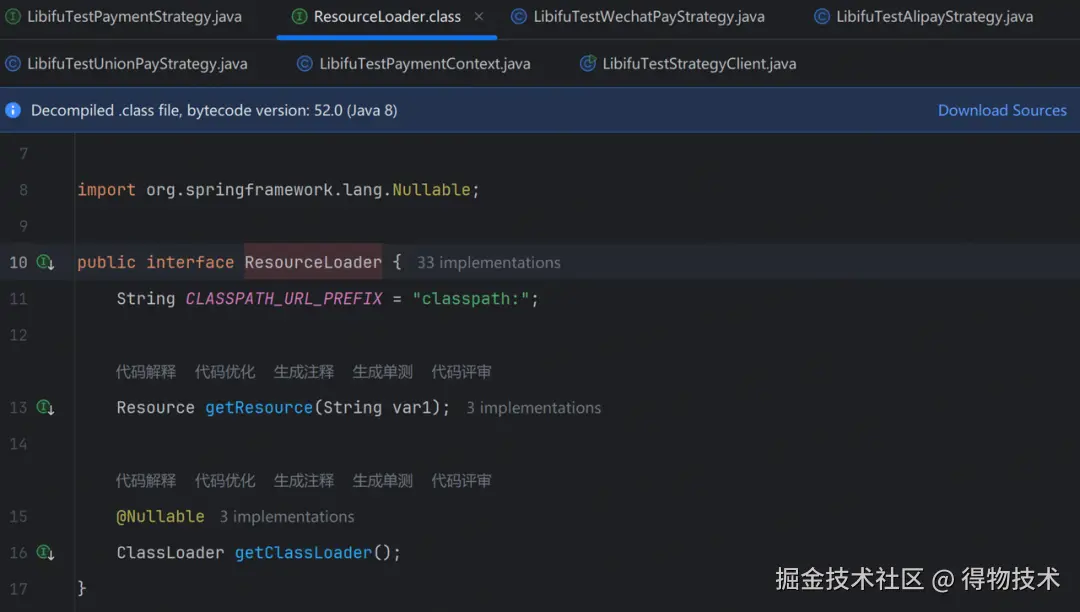Click the info icon in decompiled banner
The image size is (1080, 612).
(x=13, y=110)
